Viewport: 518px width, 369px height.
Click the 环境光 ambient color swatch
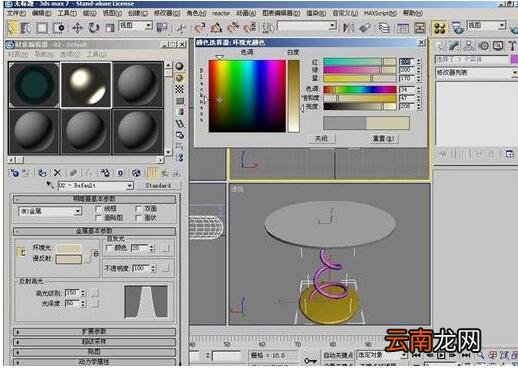click(x=69, y=248)
